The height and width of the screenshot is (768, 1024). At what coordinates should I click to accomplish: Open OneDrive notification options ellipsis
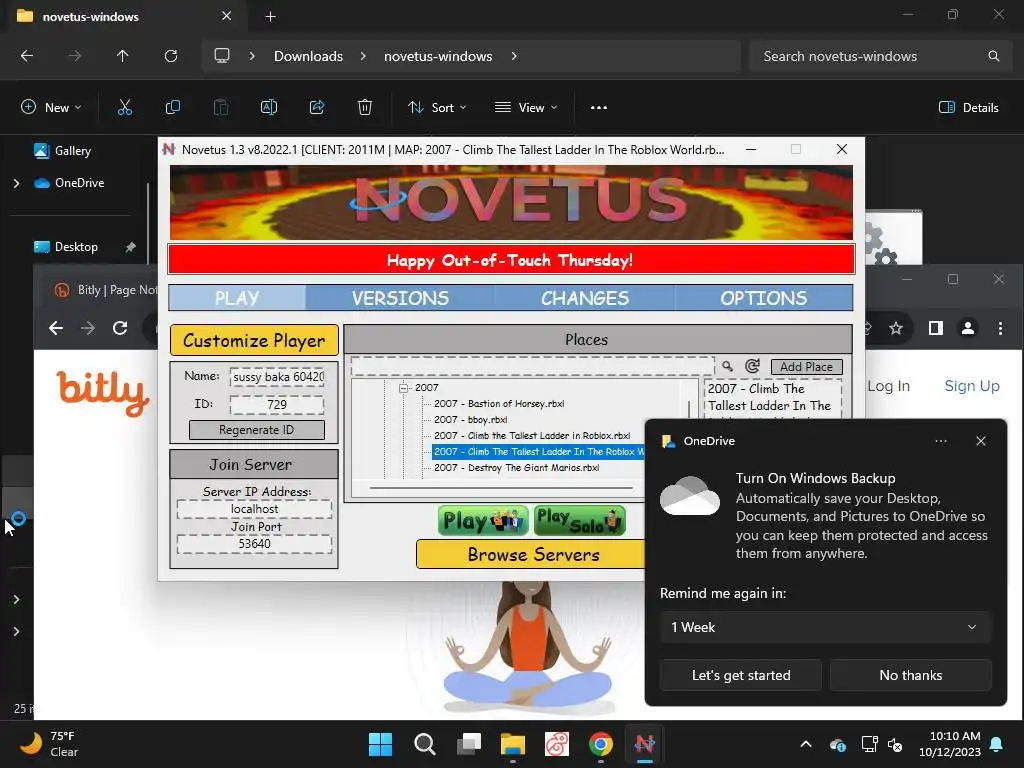coord(941,441)
